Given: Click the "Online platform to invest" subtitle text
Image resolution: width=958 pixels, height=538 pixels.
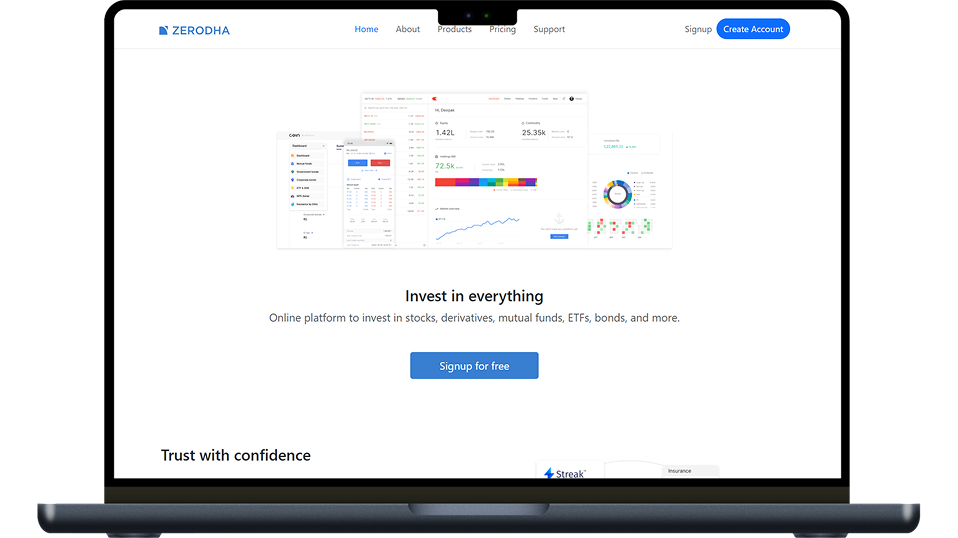Looking at the screenshot, I should point(474,318).
